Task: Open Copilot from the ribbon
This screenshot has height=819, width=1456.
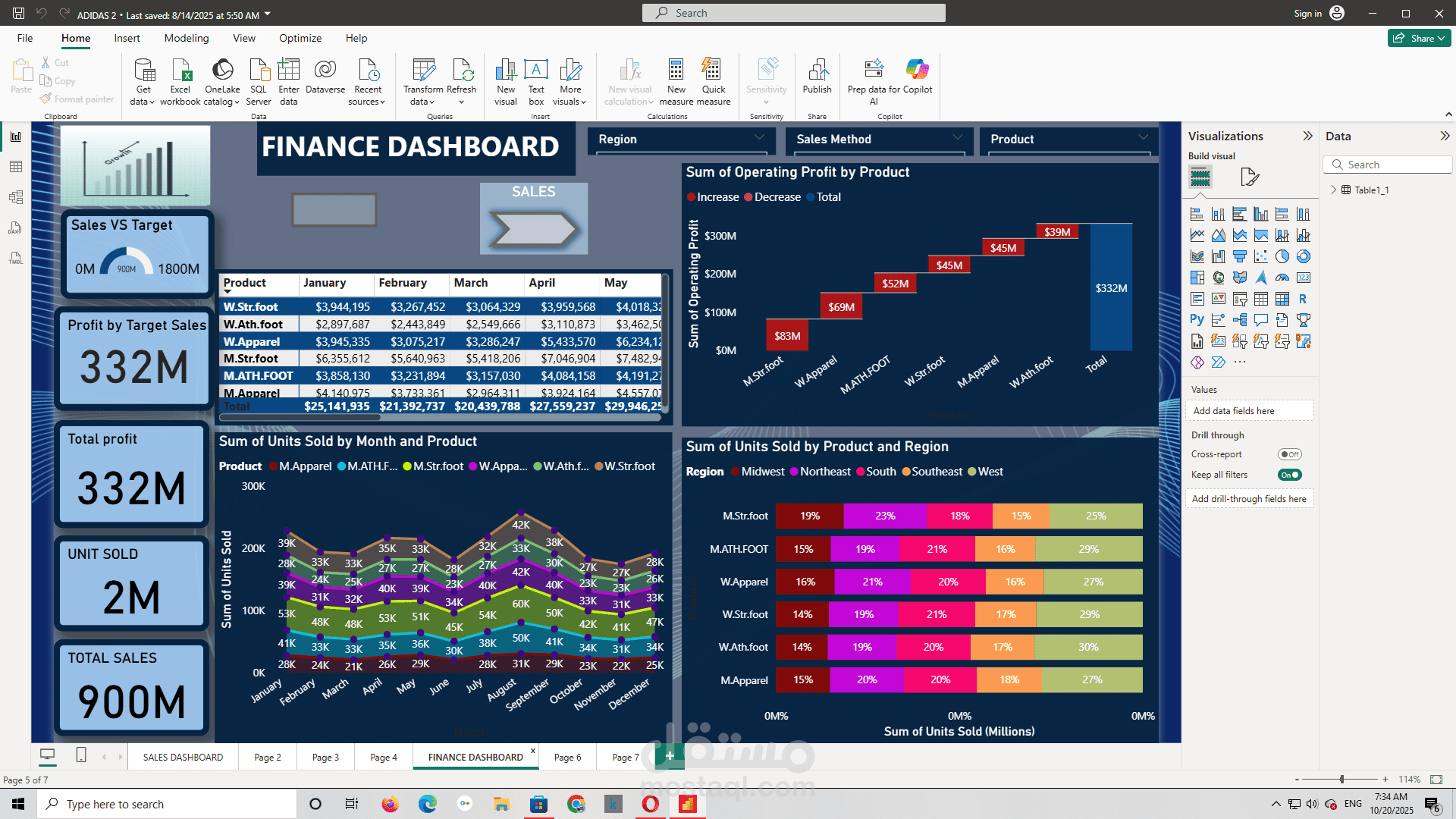Action: [x=918, y=77]
